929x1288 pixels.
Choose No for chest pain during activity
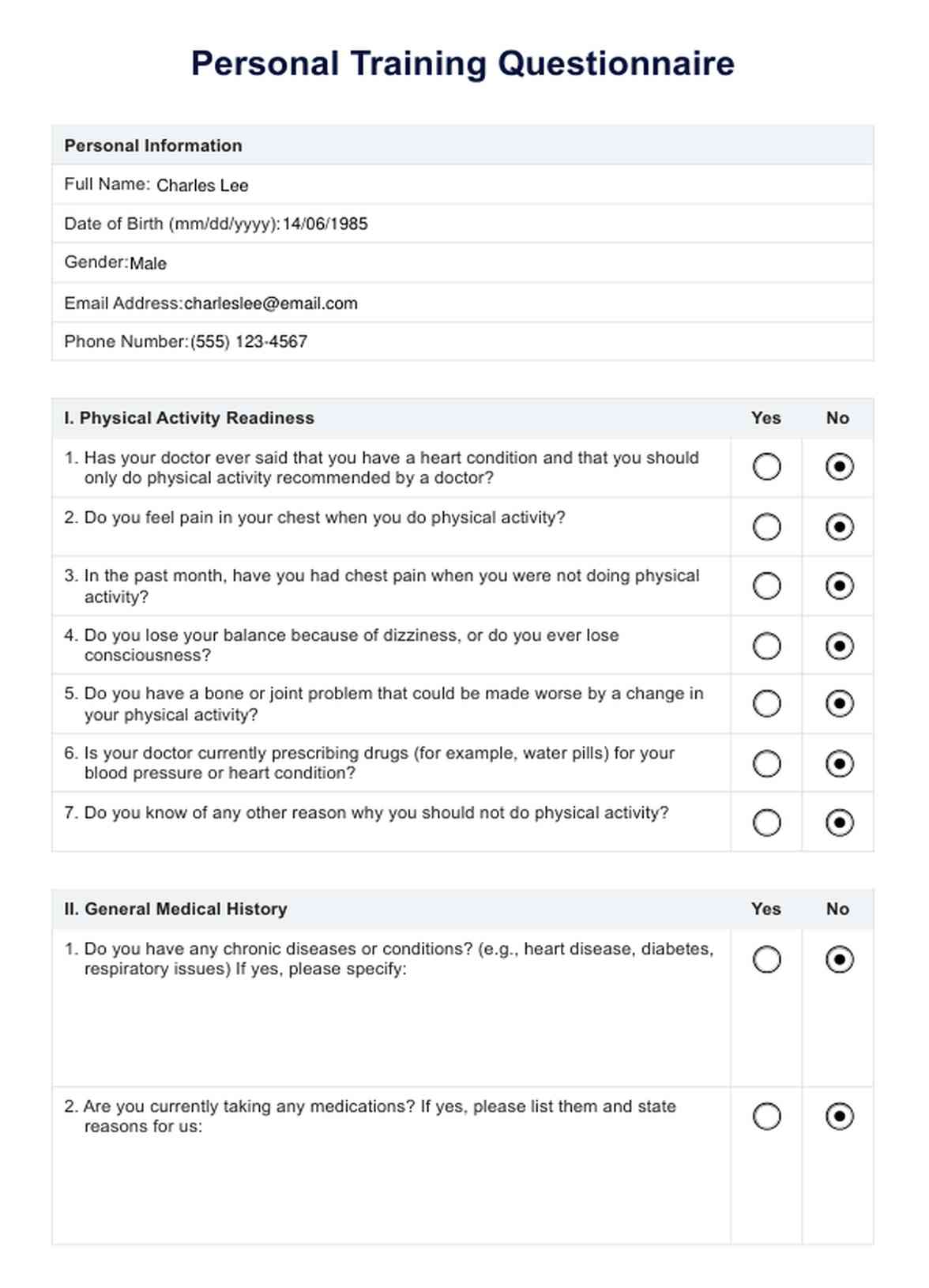[x=839, y=527]
